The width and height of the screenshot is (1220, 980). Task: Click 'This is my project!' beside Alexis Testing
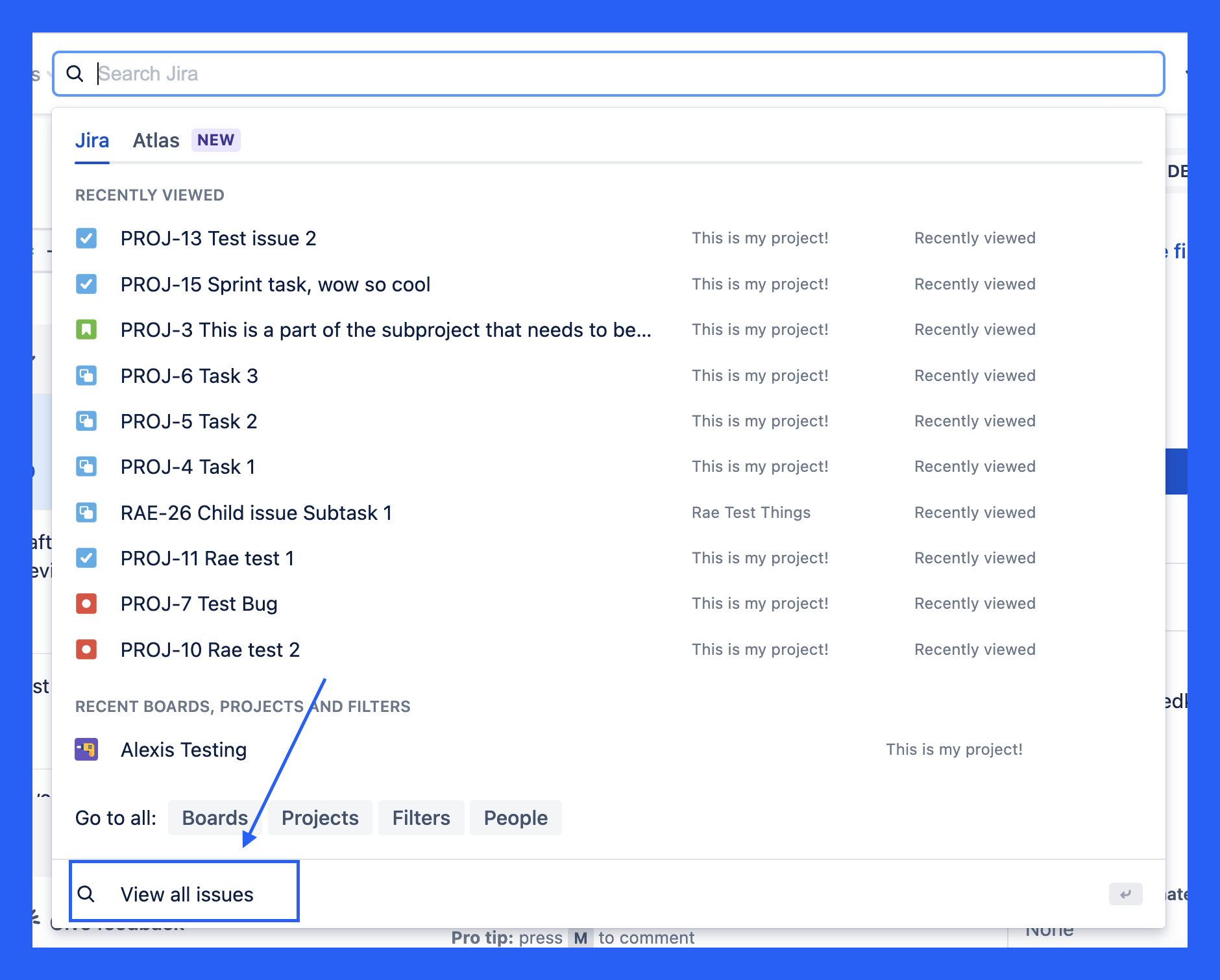coord(954,750)
